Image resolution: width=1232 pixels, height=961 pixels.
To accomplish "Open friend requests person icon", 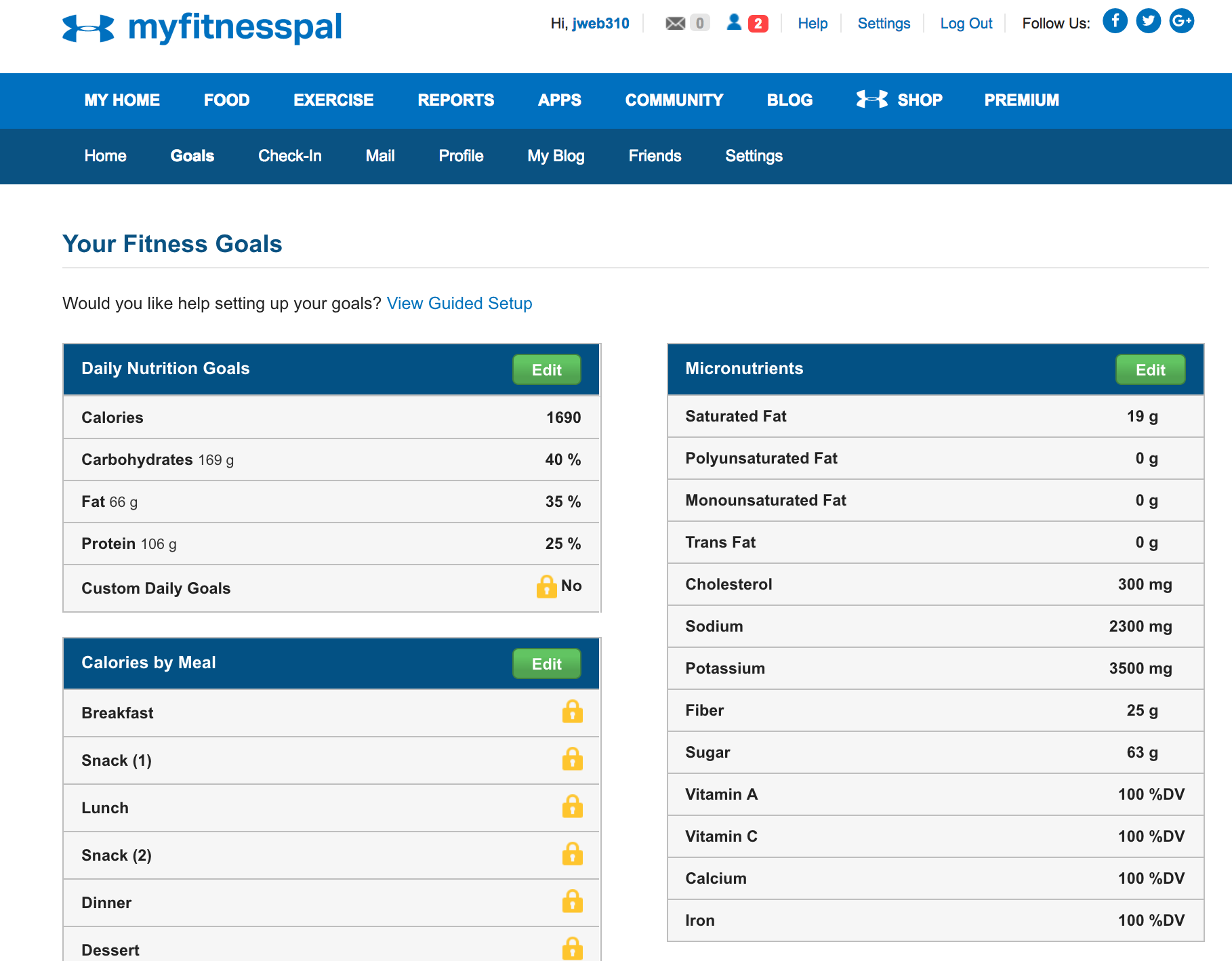I will [x=734, y=22].
